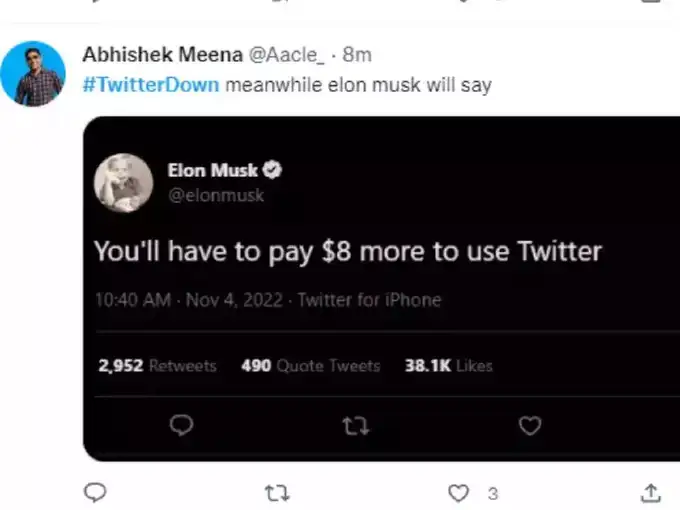Image resolution: width=680 pixels, height=510 pixels.
Task: View the 2,952 Retweets list
Action: [157, 366]
